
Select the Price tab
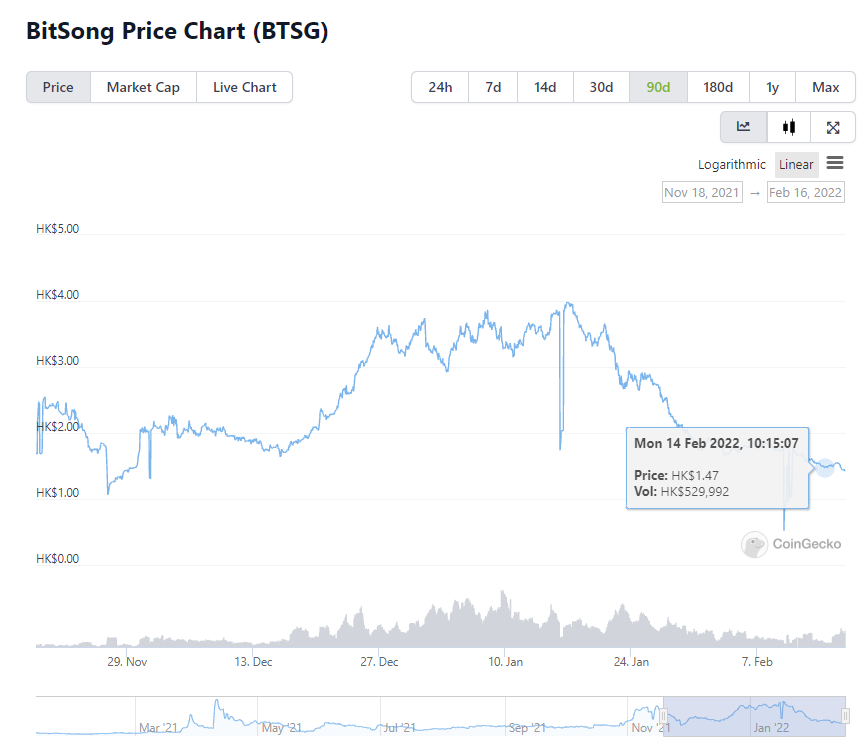click(x=58, y=87)
